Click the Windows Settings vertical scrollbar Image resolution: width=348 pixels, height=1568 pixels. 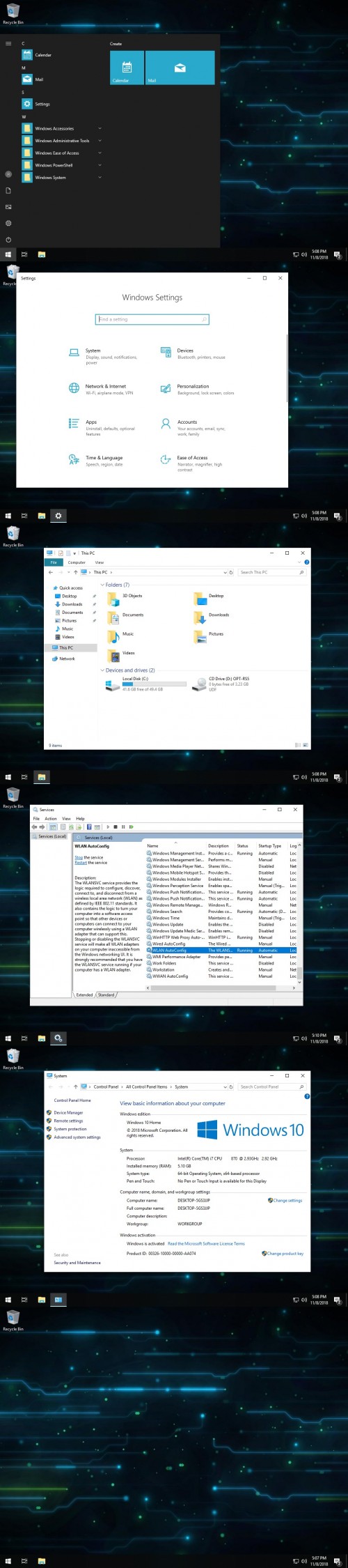287,367
